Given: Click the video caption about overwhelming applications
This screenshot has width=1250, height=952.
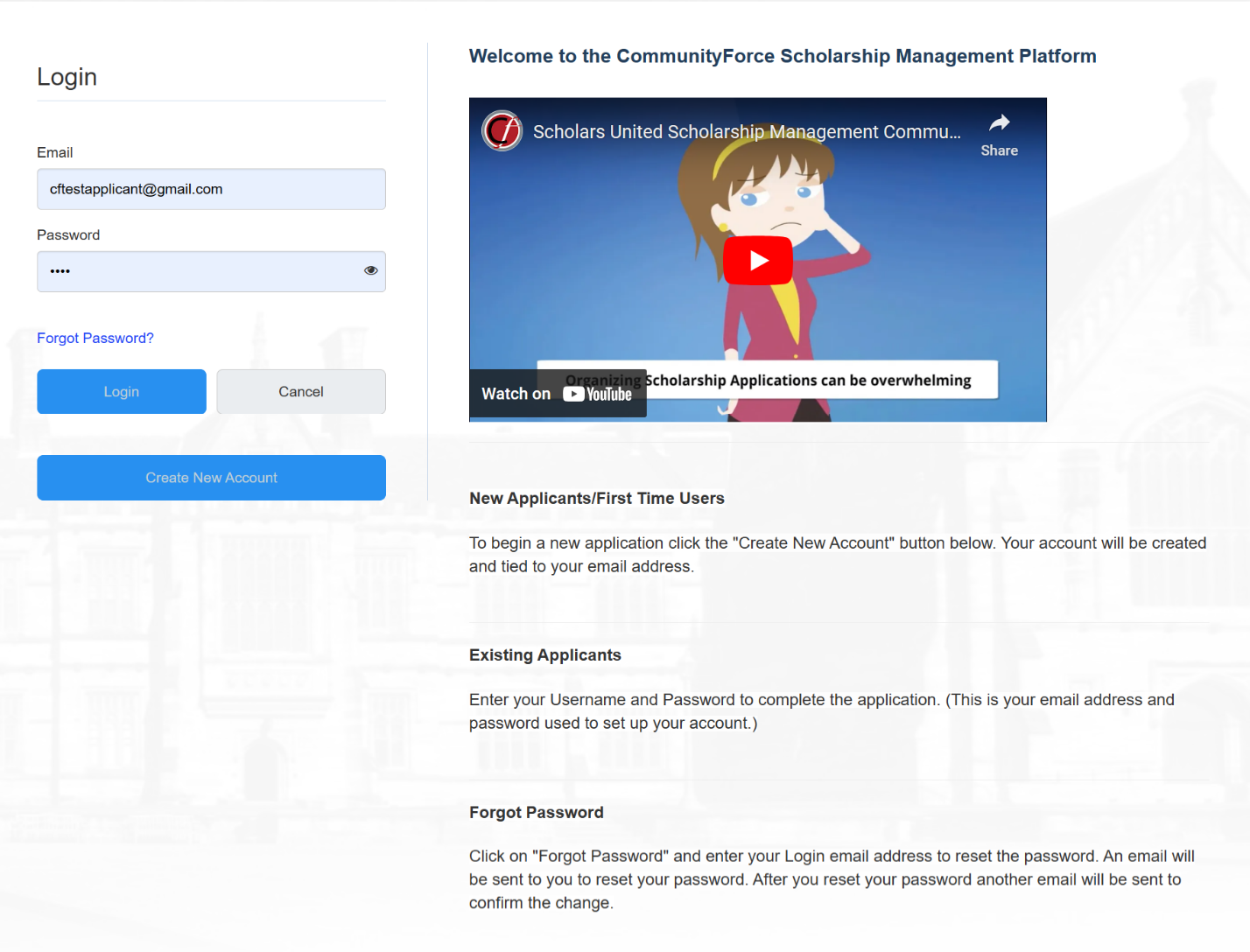Looking at the screenshot, I should pos(807,381).
